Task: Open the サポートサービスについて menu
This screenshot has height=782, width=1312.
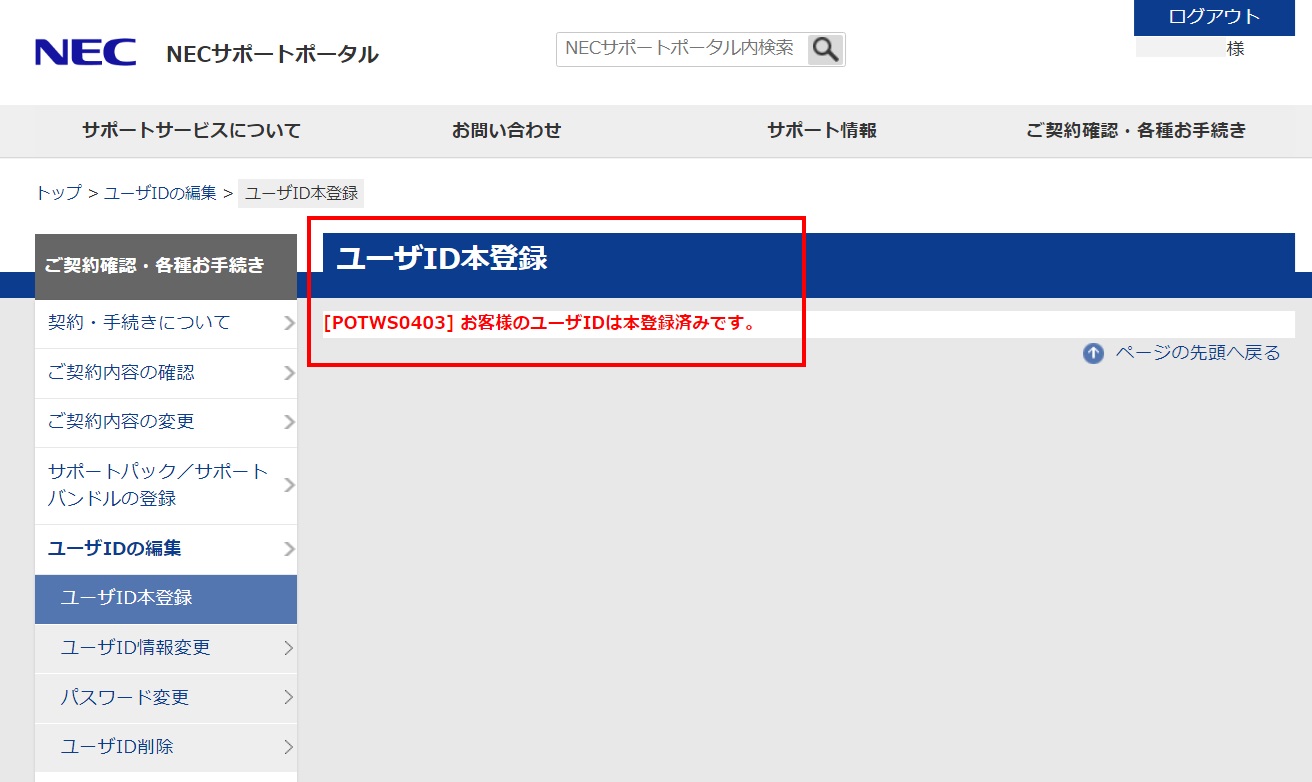Action: (191, 131)
